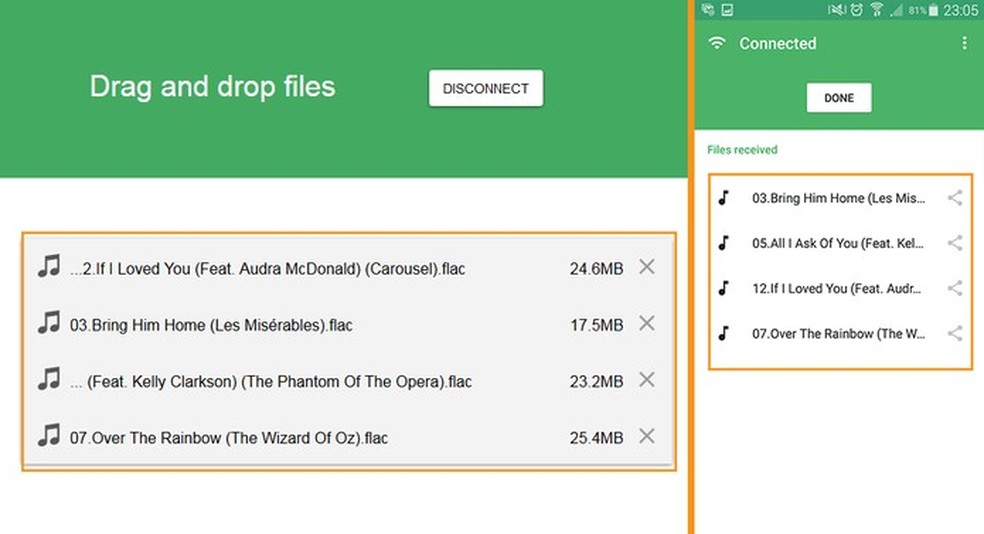
Task: Click the DISCONNECT button
Action: (486, 88)
